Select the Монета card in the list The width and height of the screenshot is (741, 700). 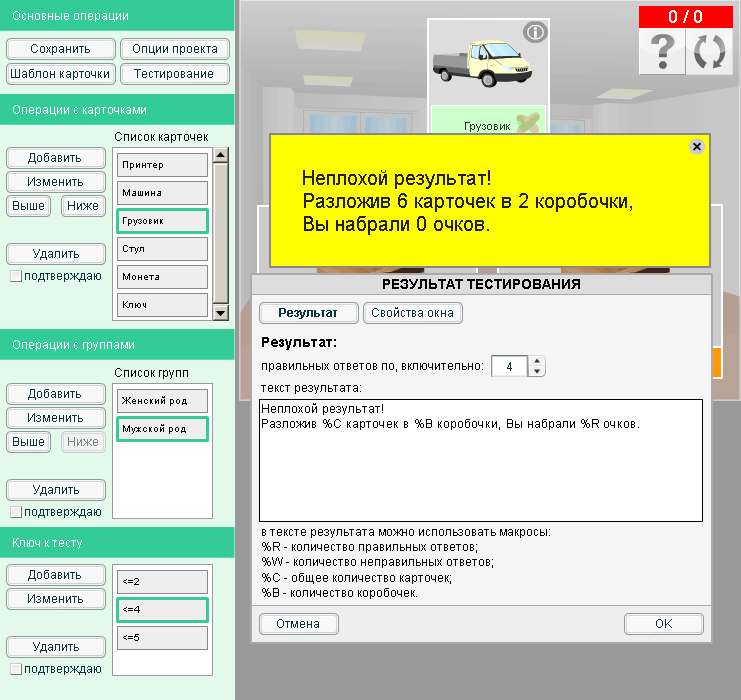pyautogui.click(x=162, y=277)
